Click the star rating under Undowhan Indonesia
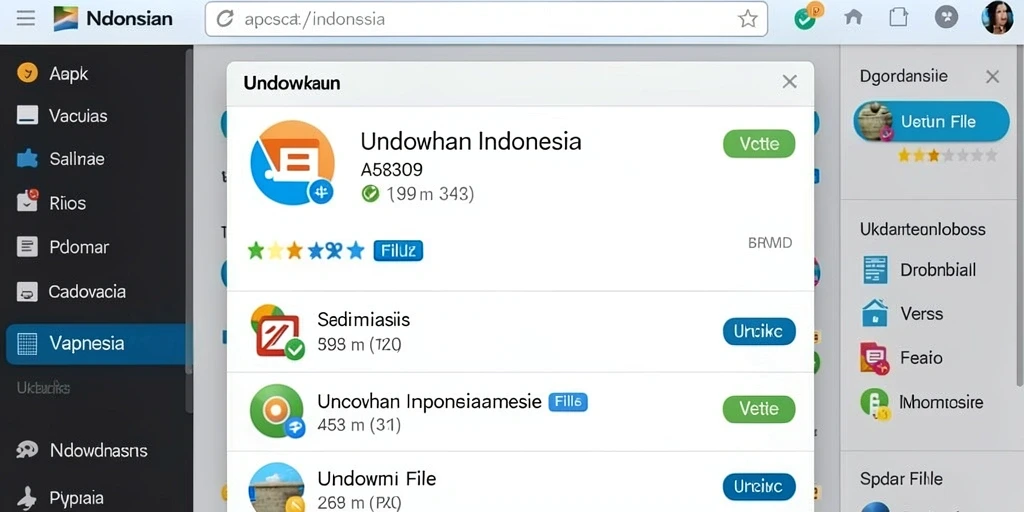This screenshot has height=512, width=1024. (306, 251)
